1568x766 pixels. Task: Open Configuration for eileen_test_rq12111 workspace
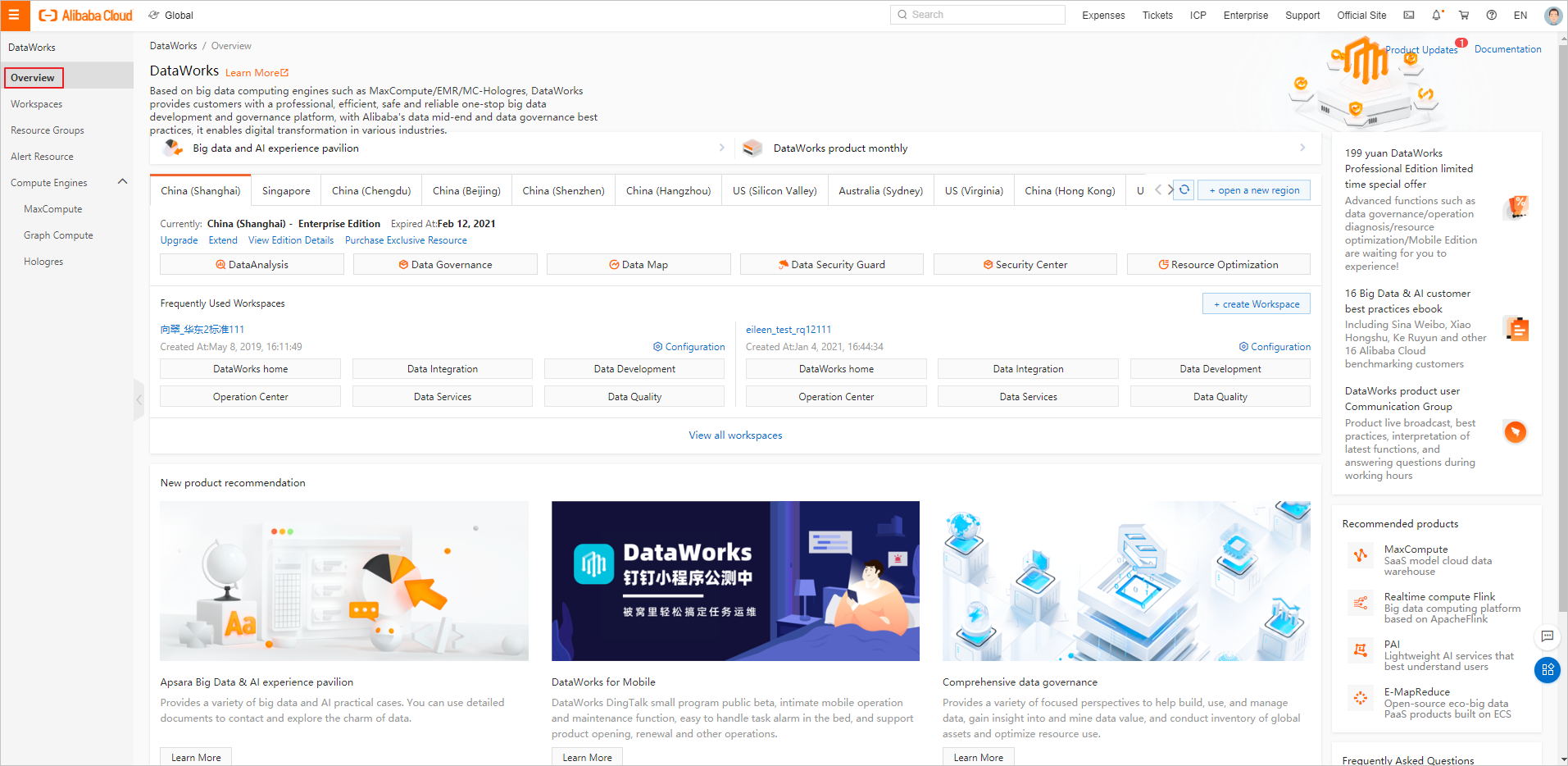[x=1275, y=347]
